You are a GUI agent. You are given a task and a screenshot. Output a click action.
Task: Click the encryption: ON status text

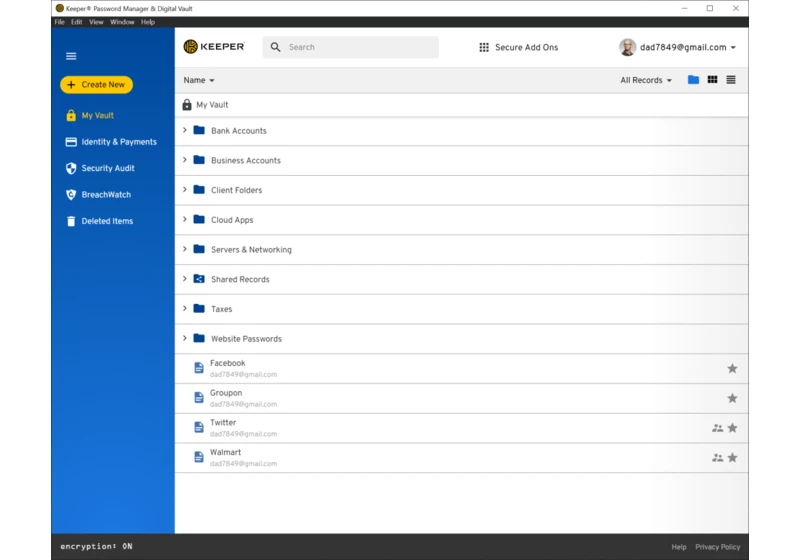pos(96,546)
